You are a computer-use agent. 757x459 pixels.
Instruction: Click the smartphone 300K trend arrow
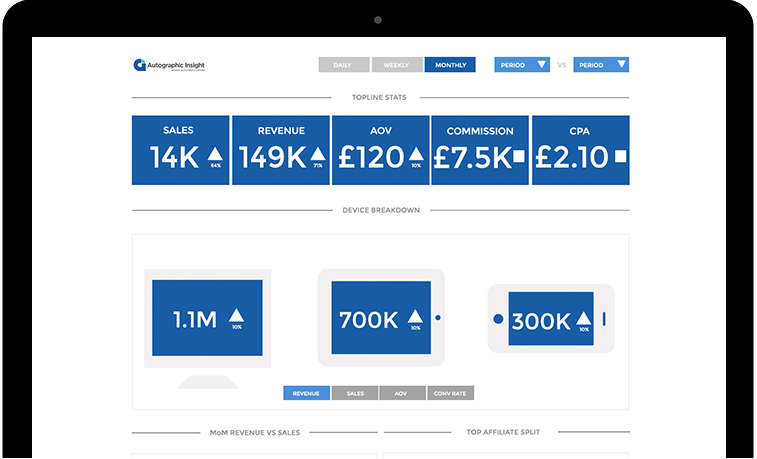(x=583, y=318)
